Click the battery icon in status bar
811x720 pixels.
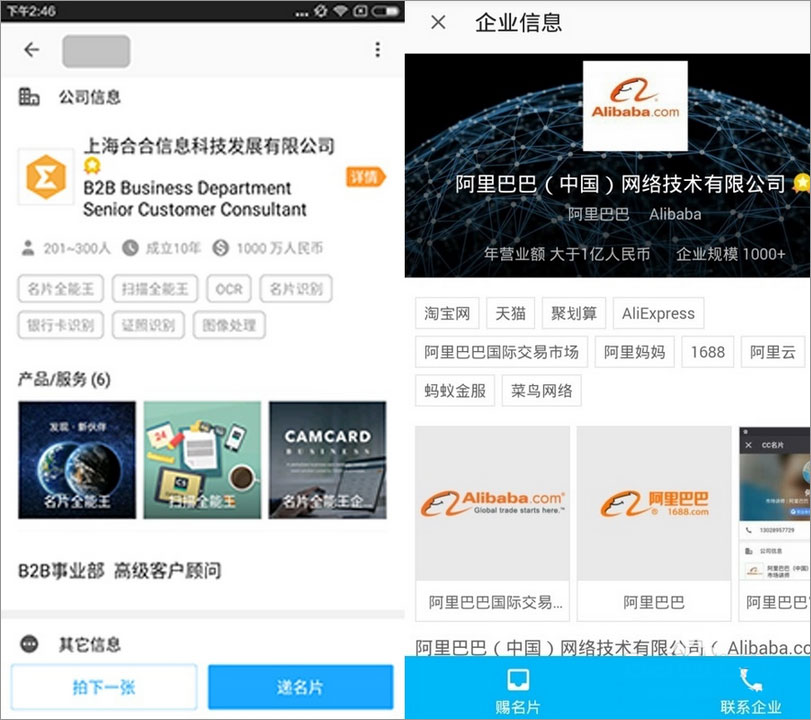pos(386,10)
